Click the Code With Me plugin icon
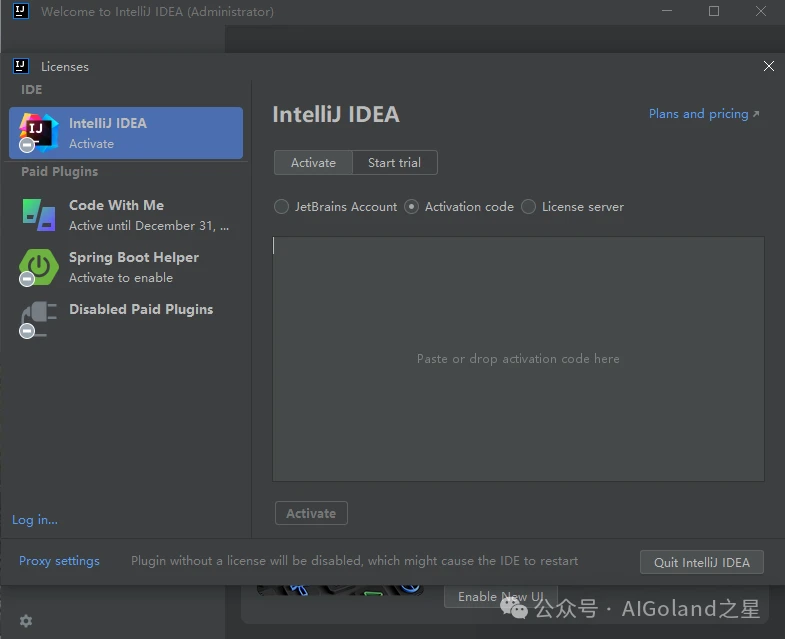Viewport: 785px width, 639px height. (39, 215)
